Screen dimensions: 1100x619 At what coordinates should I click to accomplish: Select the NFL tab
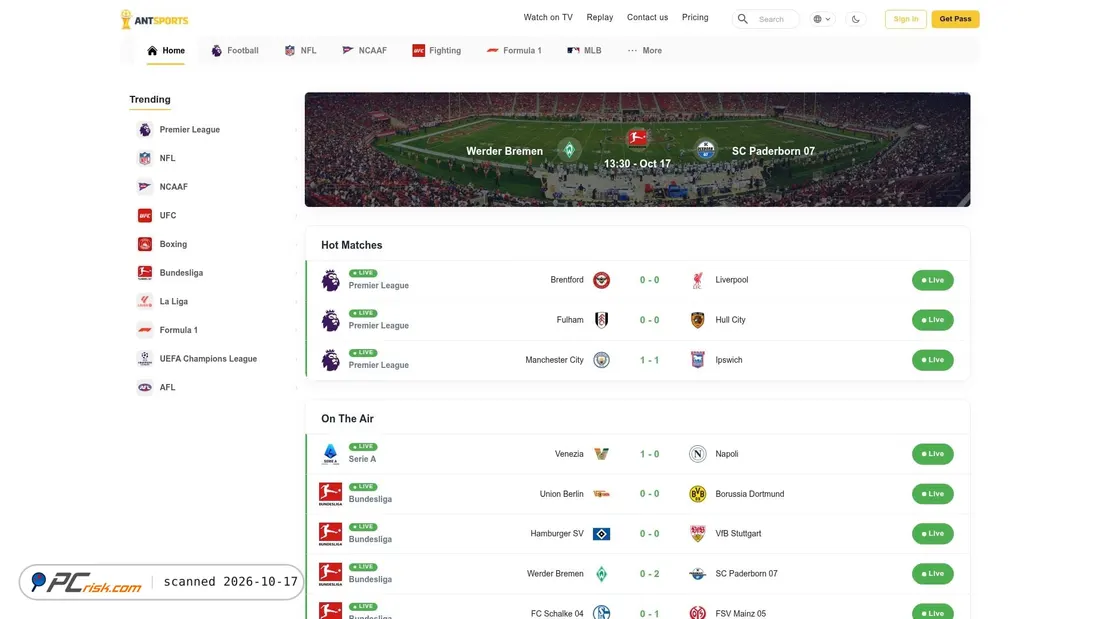coord(300,51)
